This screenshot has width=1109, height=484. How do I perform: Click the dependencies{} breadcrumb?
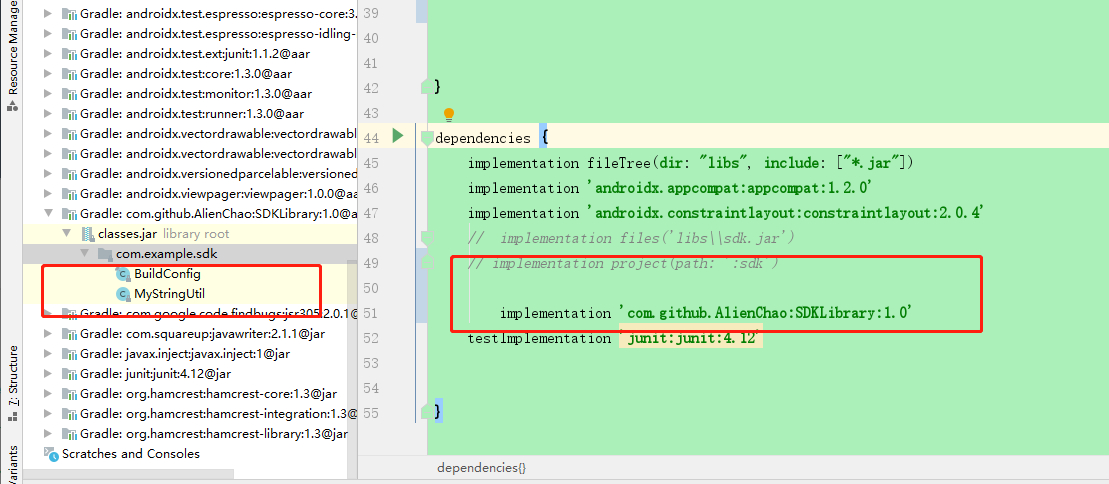[482, 468]
